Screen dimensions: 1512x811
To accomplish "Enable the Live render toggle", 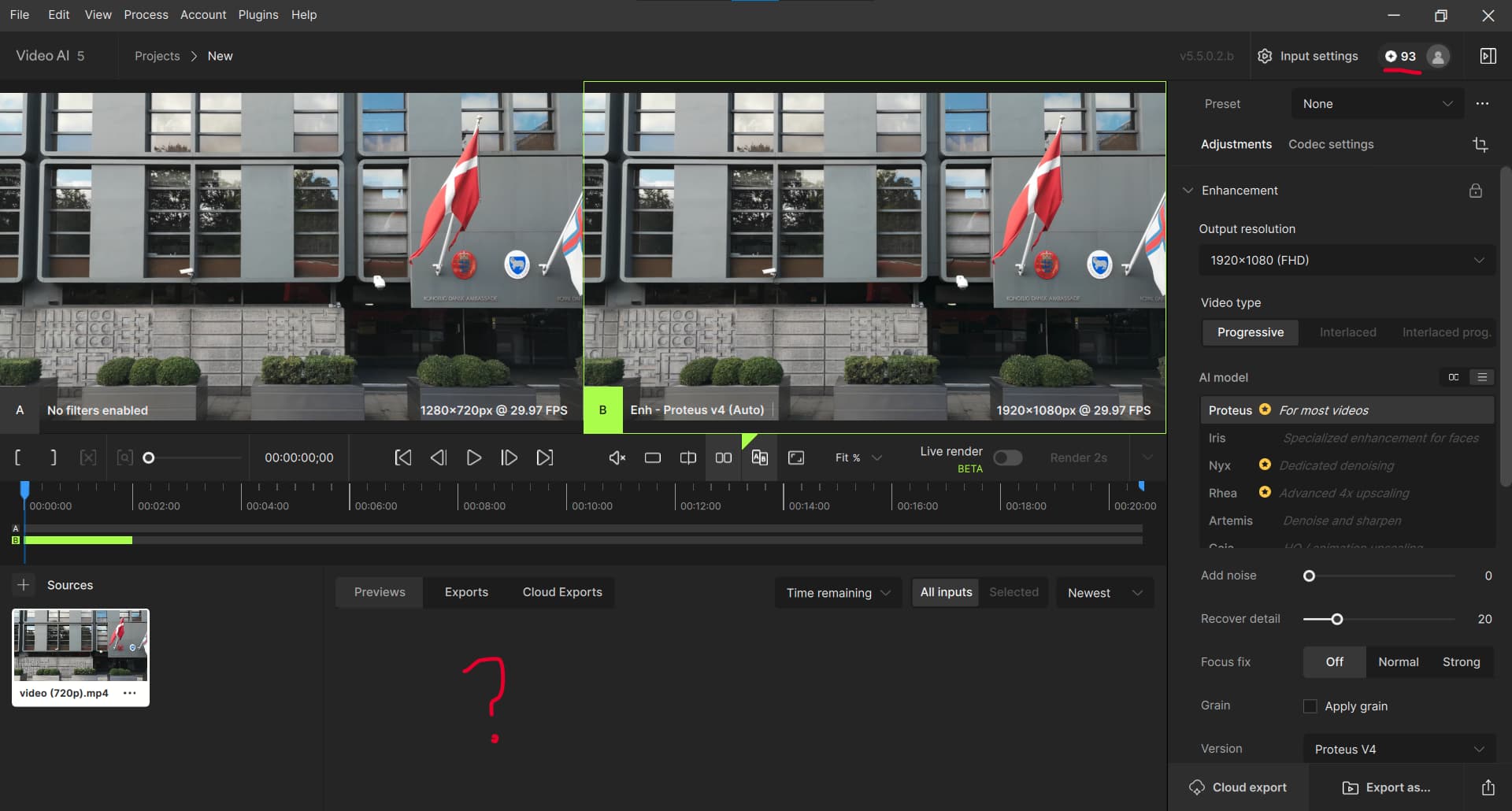I will point(1007,457).
